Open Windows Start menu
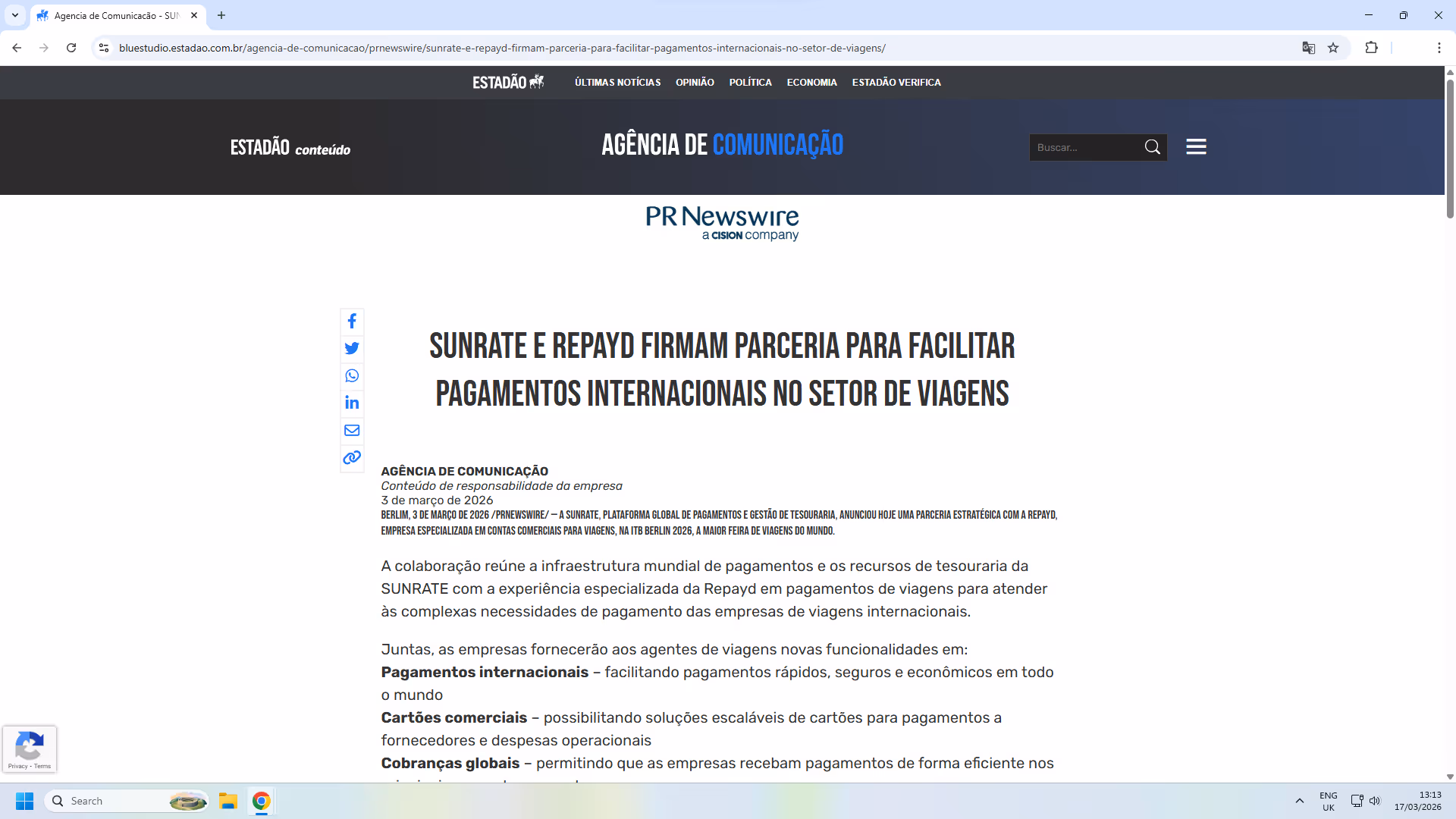The height and width of the screenshot is (819, 1456). (25, 801)
